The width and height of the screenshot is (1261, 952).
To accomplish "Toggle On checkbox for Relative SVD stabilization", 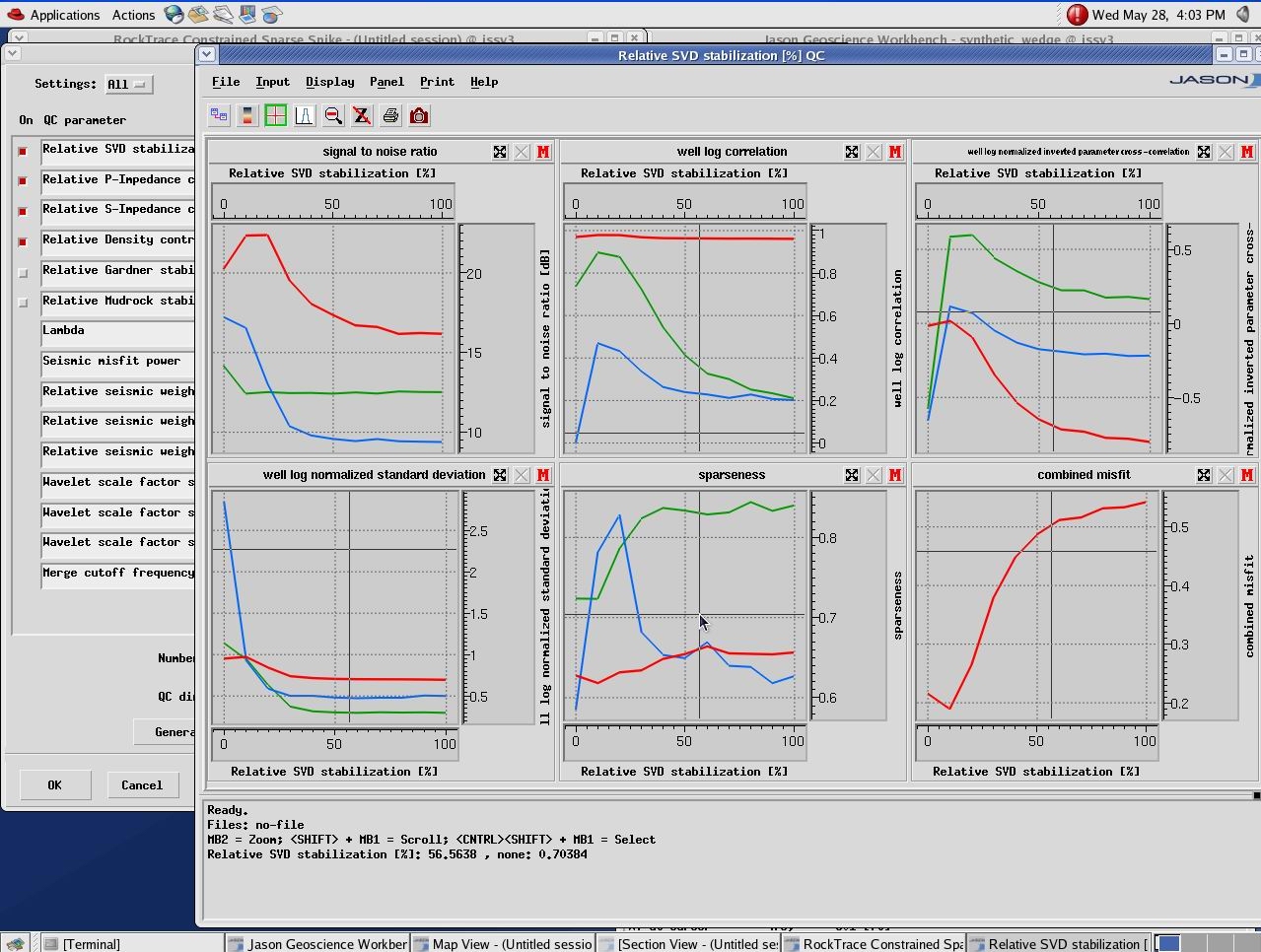I will coord(23,151).
